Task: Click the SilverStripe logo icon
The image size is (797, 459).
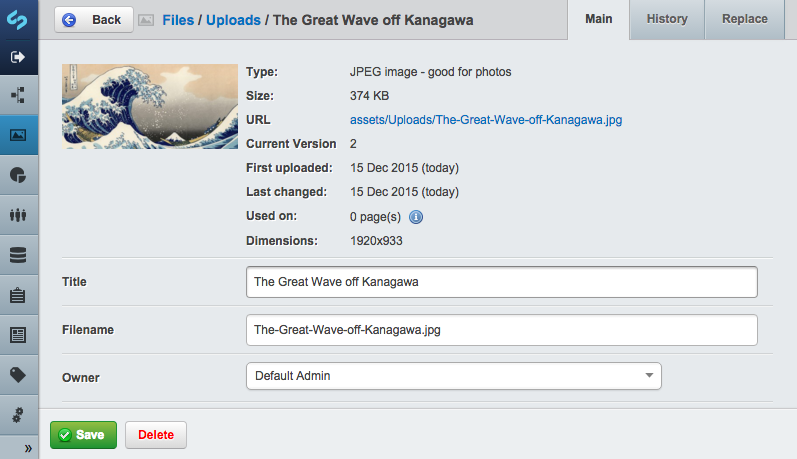Action: (x=19, y=19)
